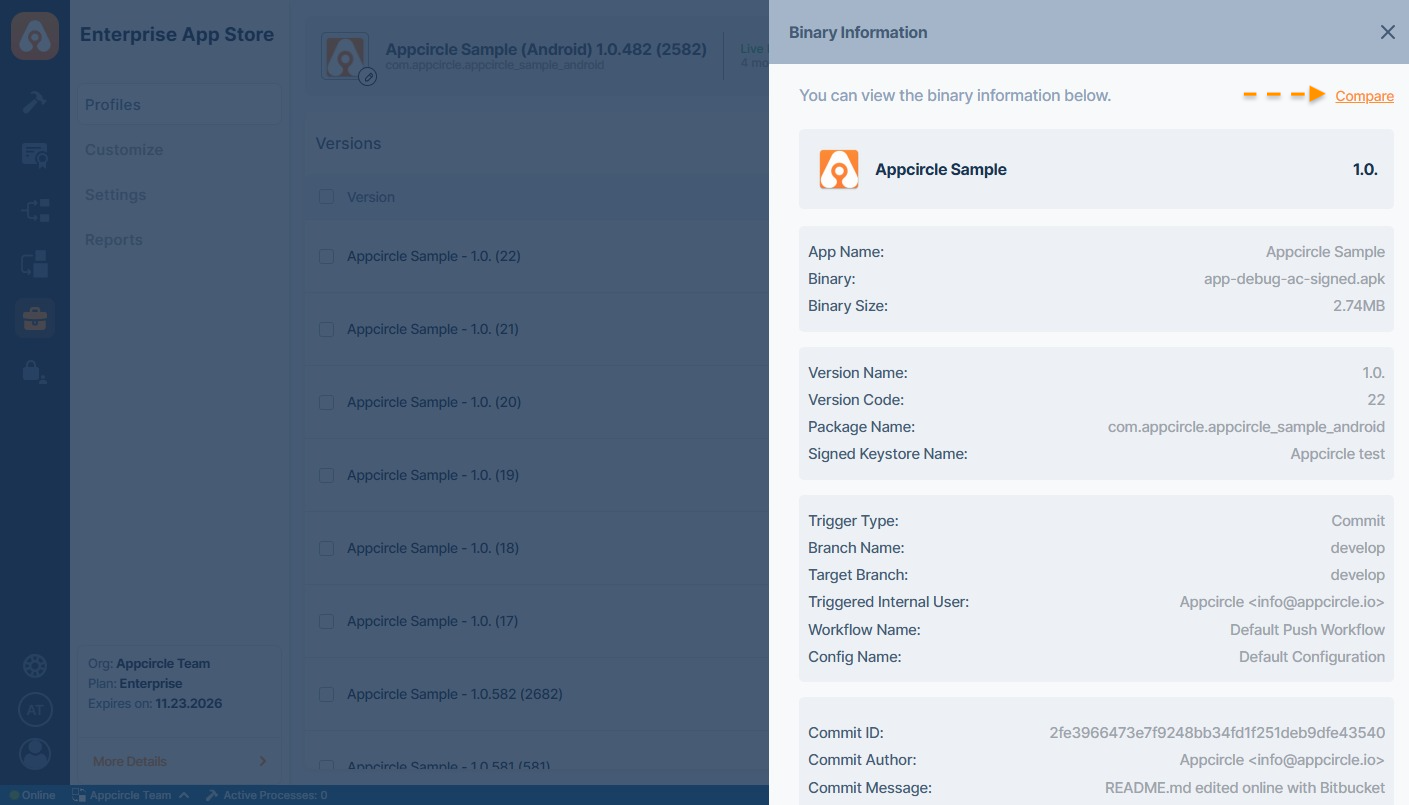Open the user account avatar icon
The width and height of the screenshot is (1409, 805).
pyautogui.click(x=35, y=754)
